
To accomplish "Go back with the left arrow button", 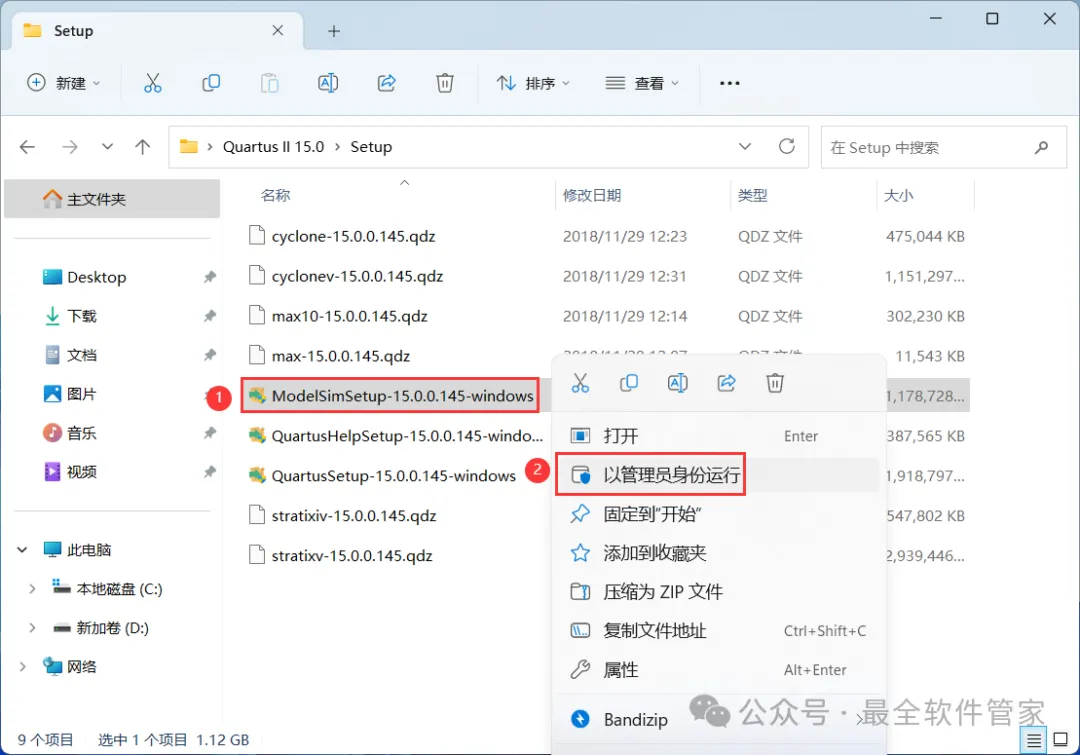I will point(28,147).
